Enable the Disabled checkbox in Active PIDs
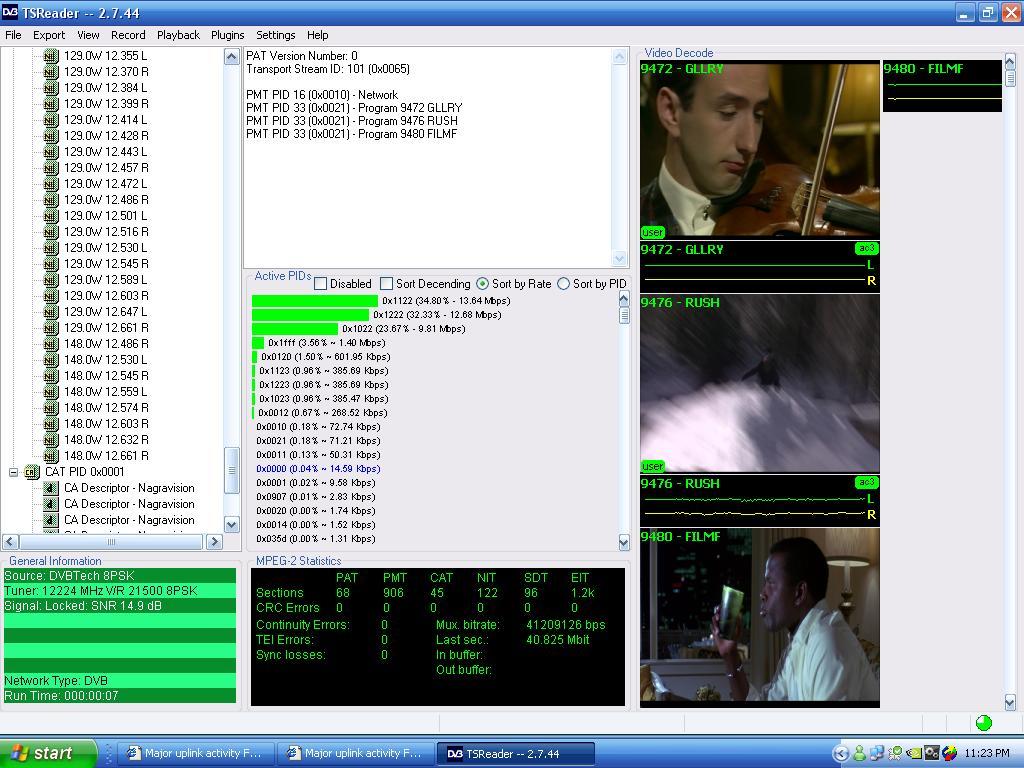The image size is (1024, 768). pos(321,284)
